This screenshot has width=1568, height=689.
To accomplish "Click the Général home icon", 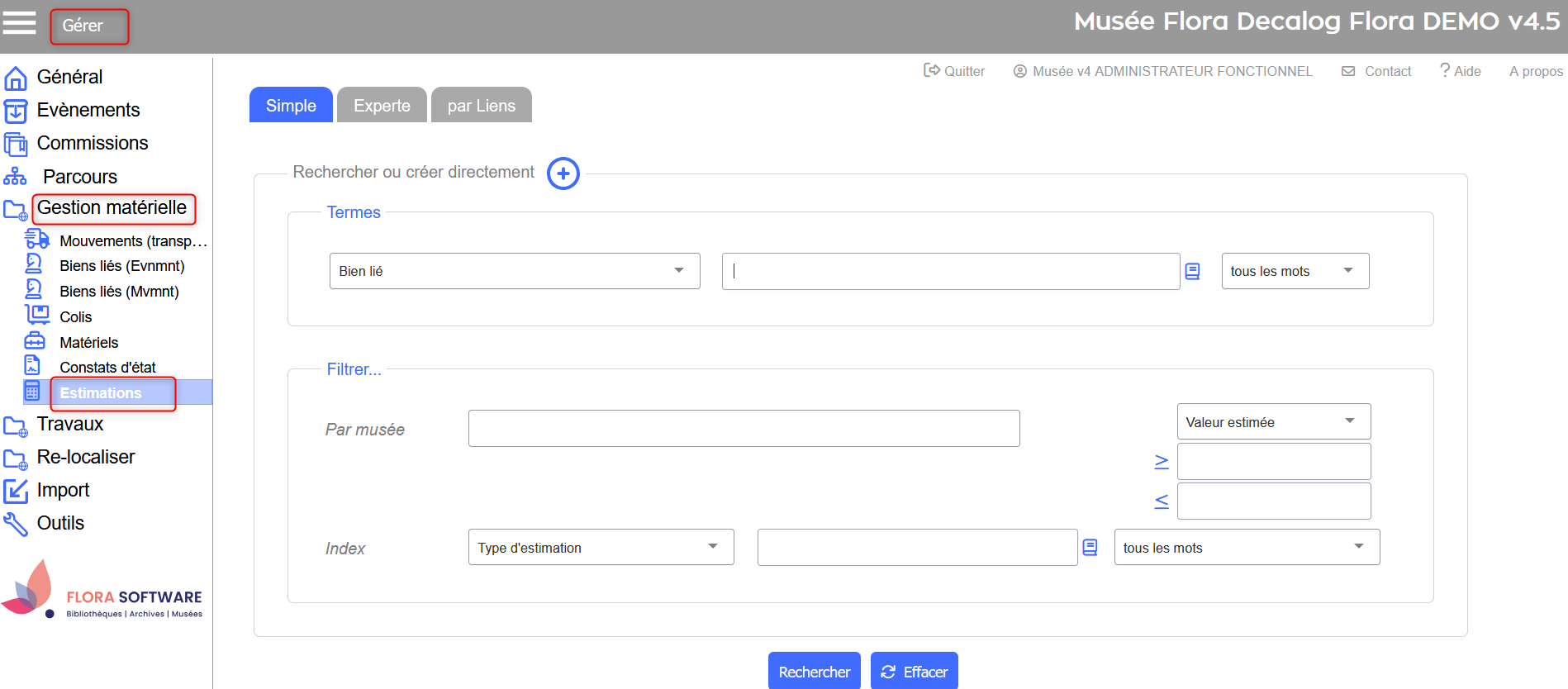I will (x=16, y=78).
